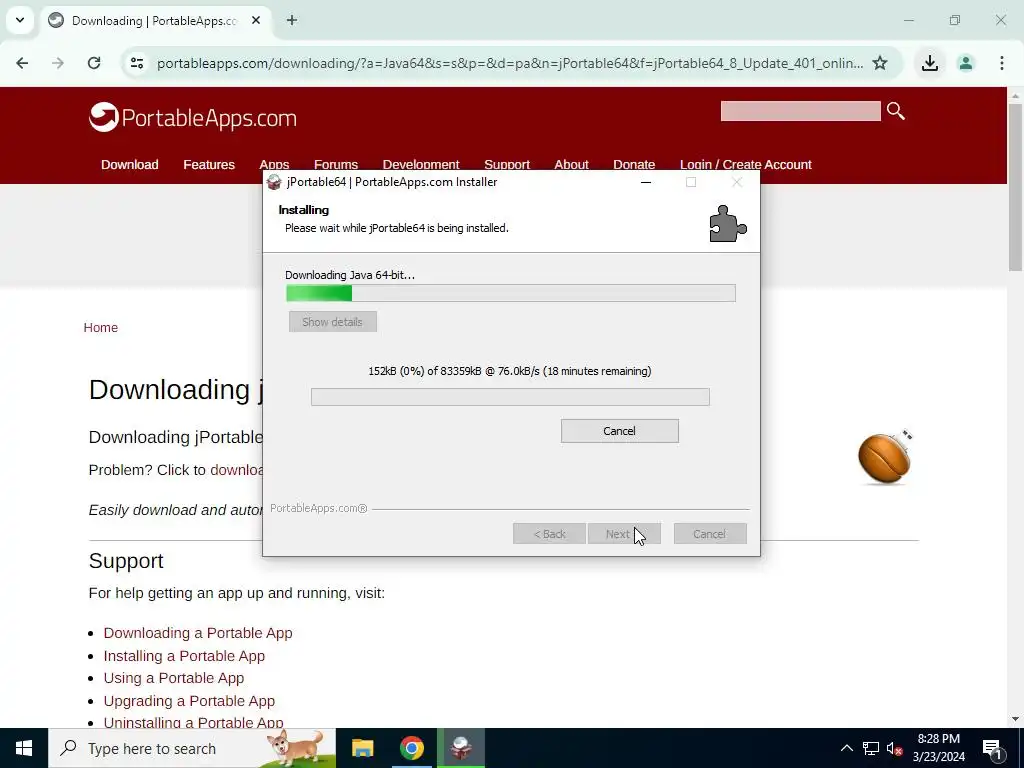Select the Downloading | PortableApps tab
The image size is (1024, 768).
pyautogui.click(x=155, y=20)
